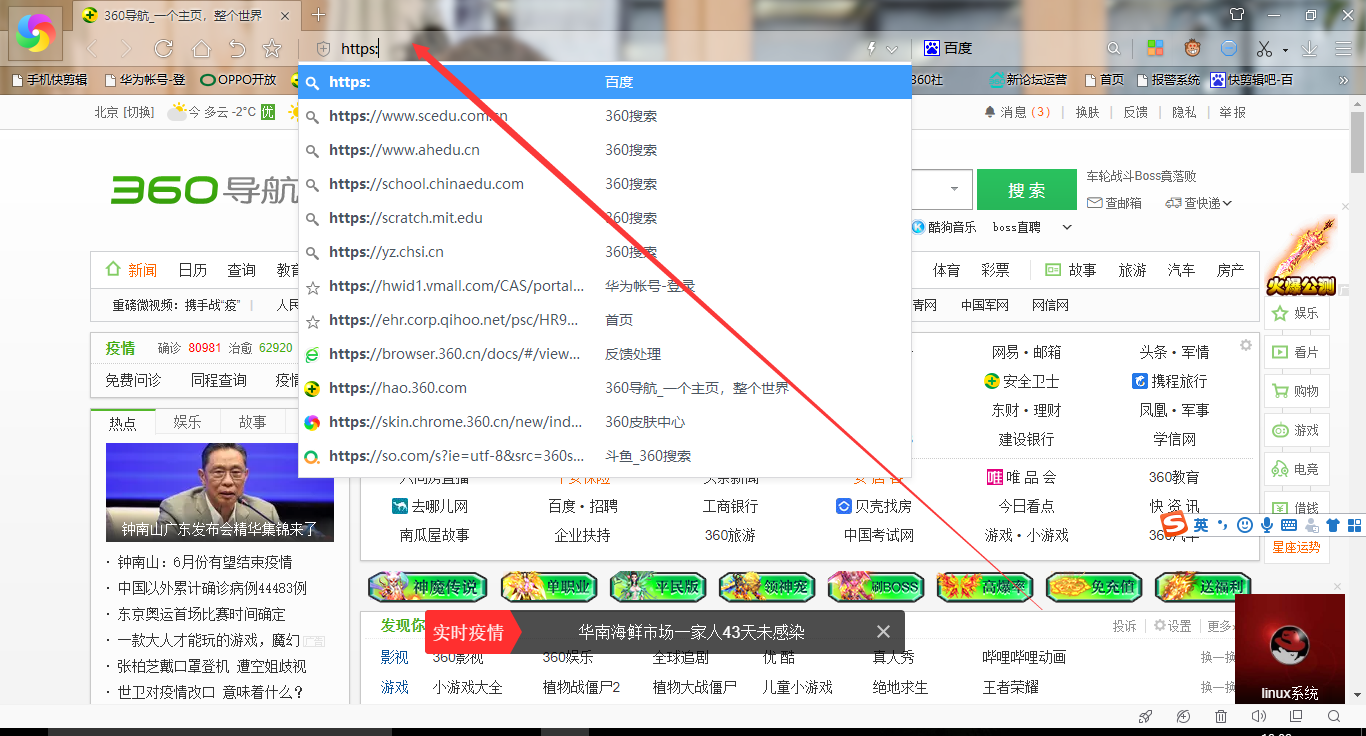Image resolution: width=1366 pixels, height=736 pixels.
Task: Close the 实时疫情 notification banner
Action: point(883,632)
